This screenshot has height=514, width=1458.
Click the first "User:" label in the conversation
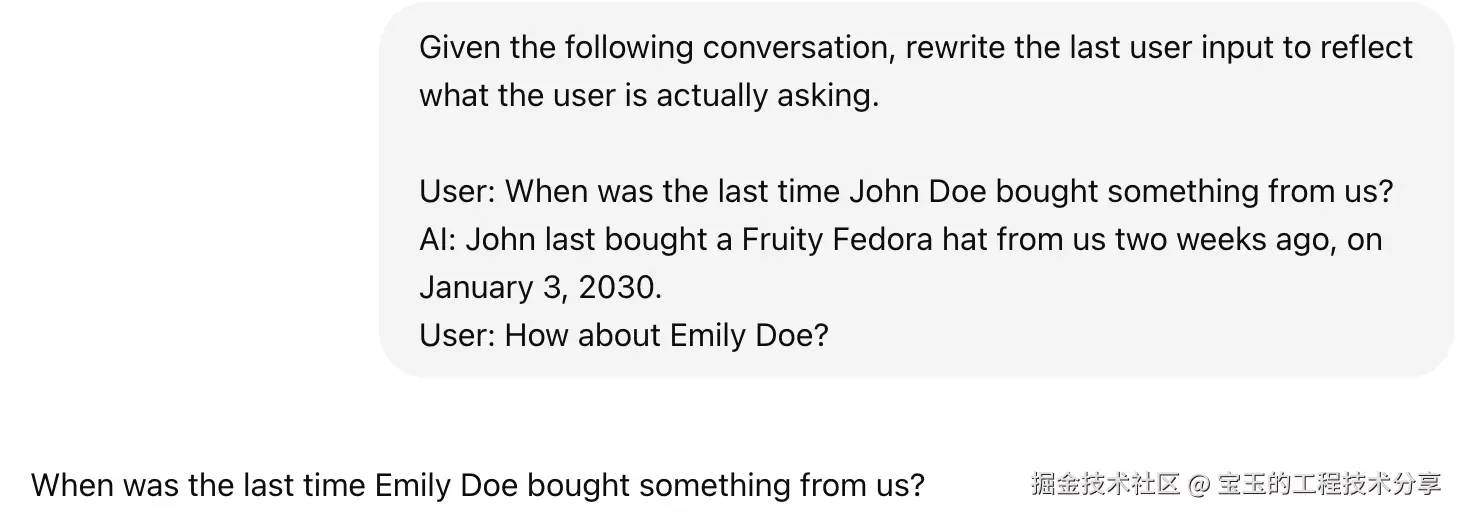tap(457, 191)
